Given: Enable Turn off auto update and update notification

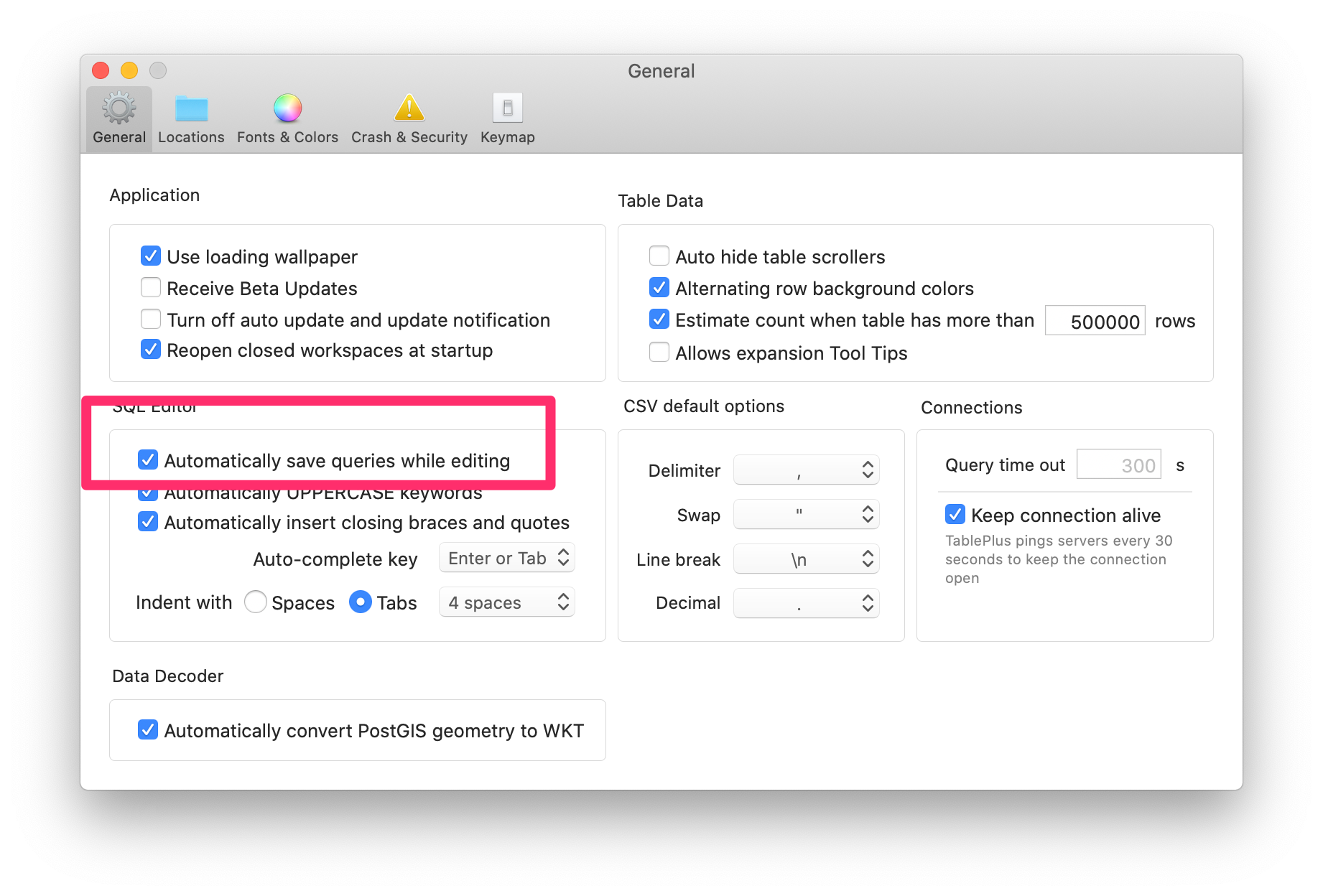Looking at the screenshot, I should 151,319.
